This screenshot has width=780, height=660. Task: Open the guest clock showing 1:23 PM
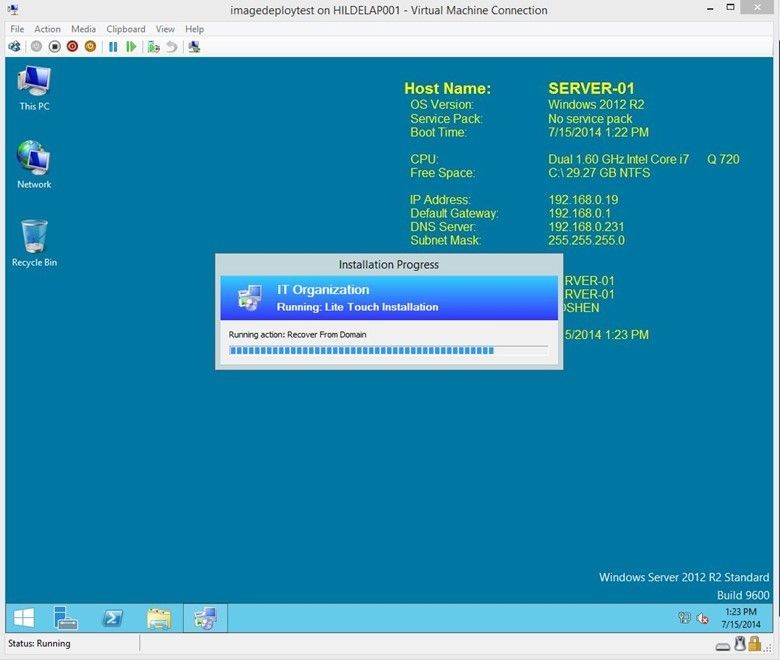coord(741,618)
